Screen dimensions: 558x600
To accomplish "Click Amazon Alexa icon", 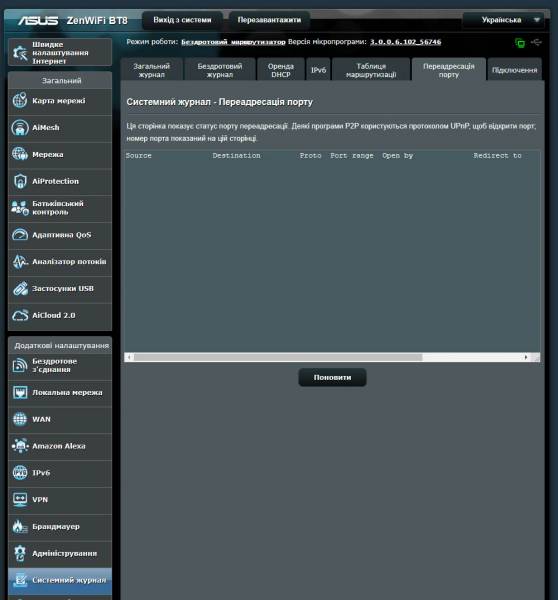I will [20, 446].
